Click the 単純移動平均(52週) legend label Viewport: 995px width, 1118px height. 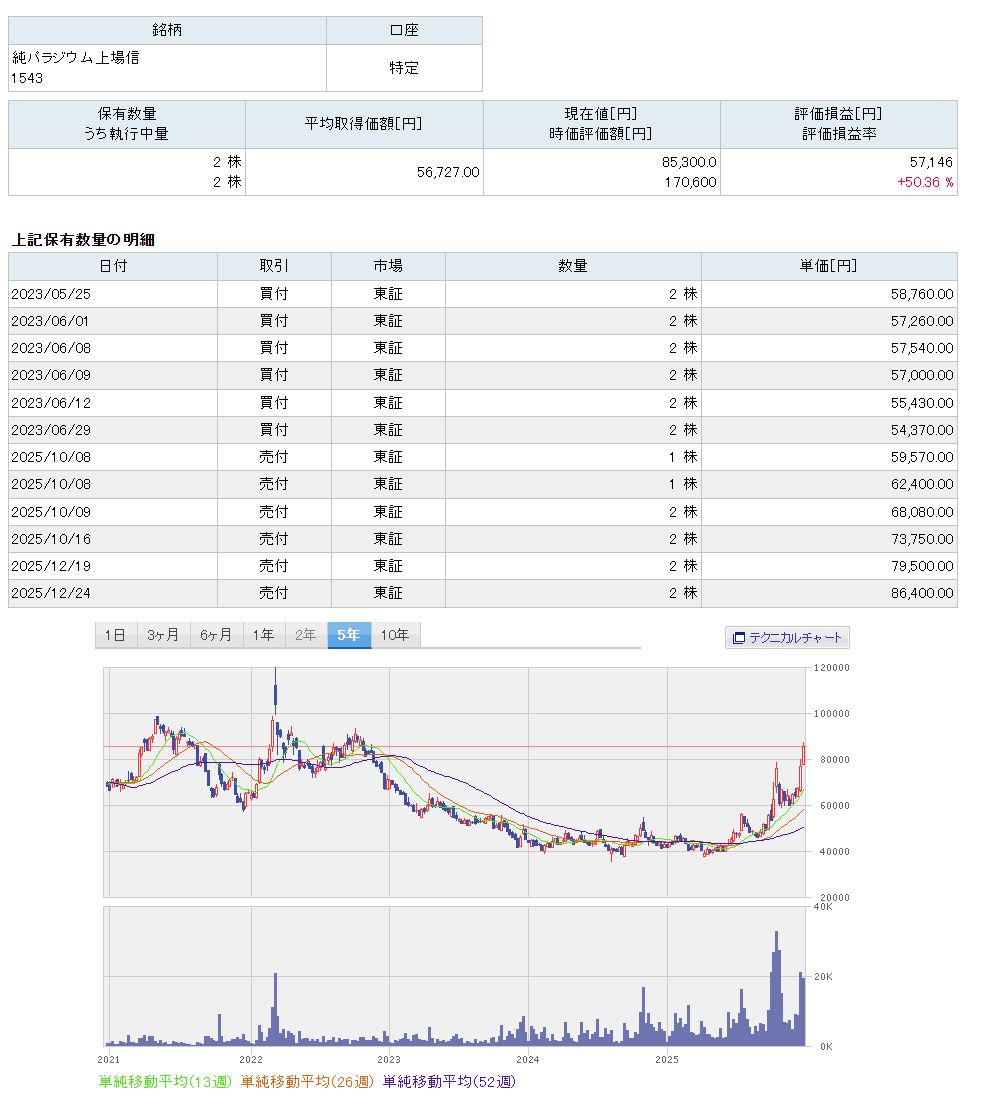449,1081
